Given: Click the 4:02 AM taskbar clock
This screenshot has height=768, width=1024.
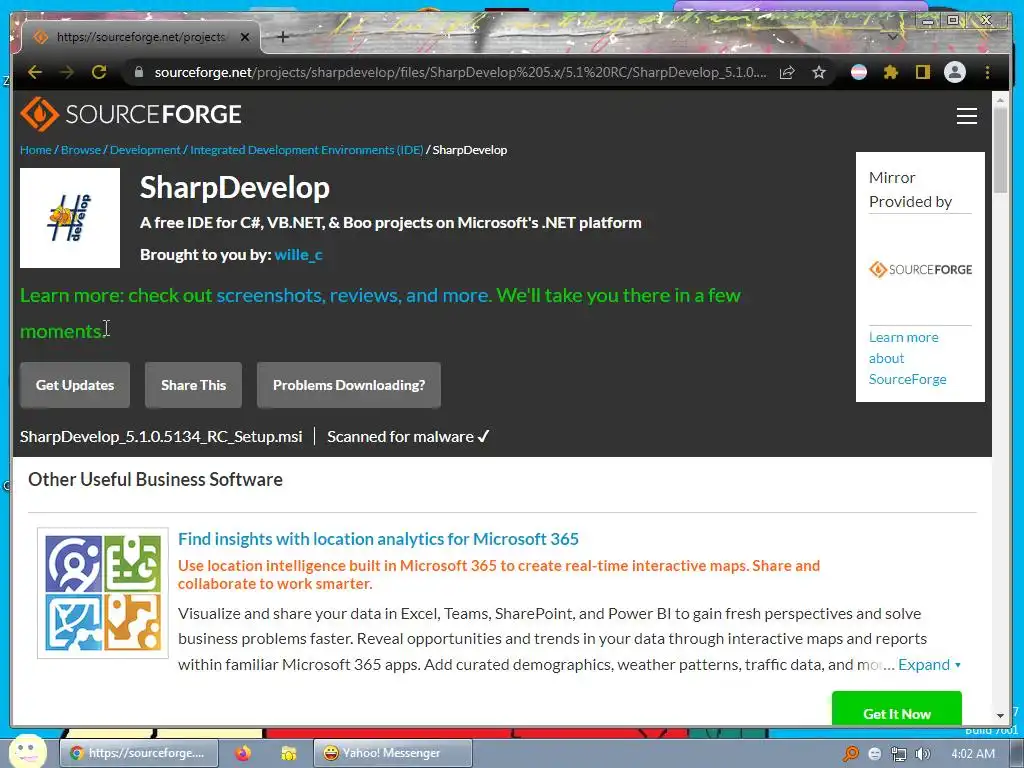Looking at the screenshot, I should (x=973, y=754).
